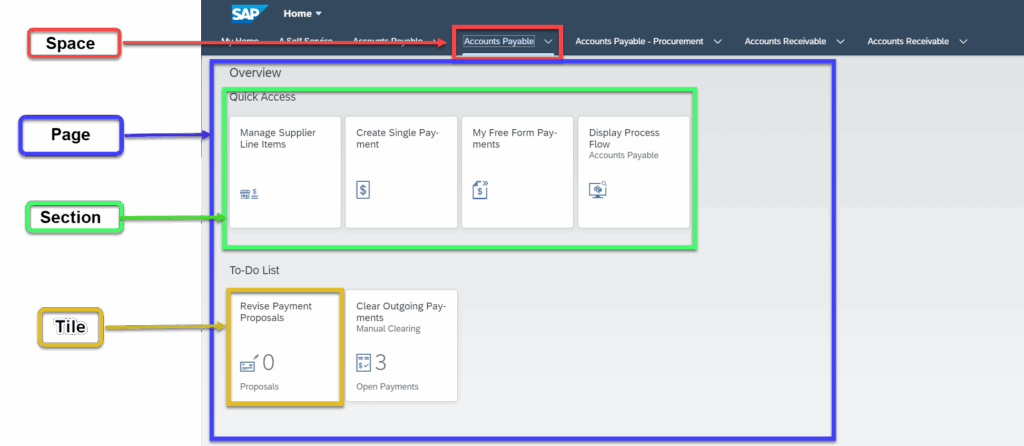Click the 3 Open Payments count
This screenshot has width=1024, height=446.
coord(380,362)
